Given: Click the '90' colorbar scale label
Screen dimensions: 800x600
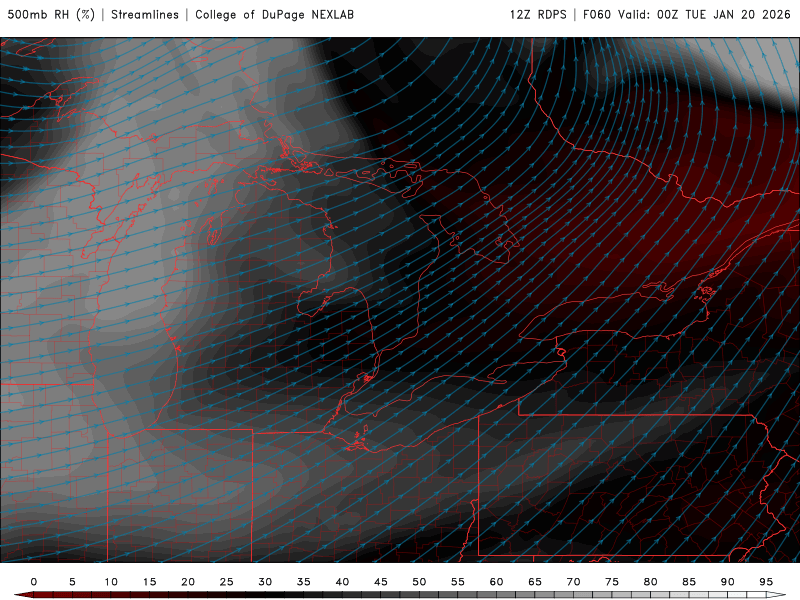Looking at the screenshot, I should pos(728,582).
